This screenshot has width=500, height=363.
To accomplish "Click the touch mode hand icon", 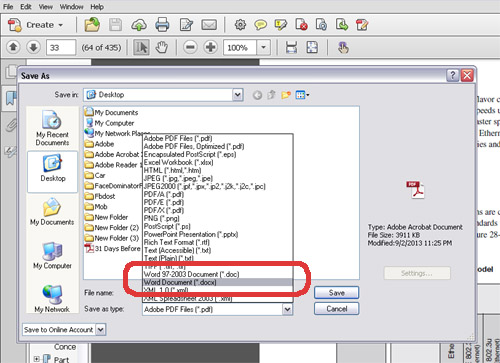I will click(343, 48).
